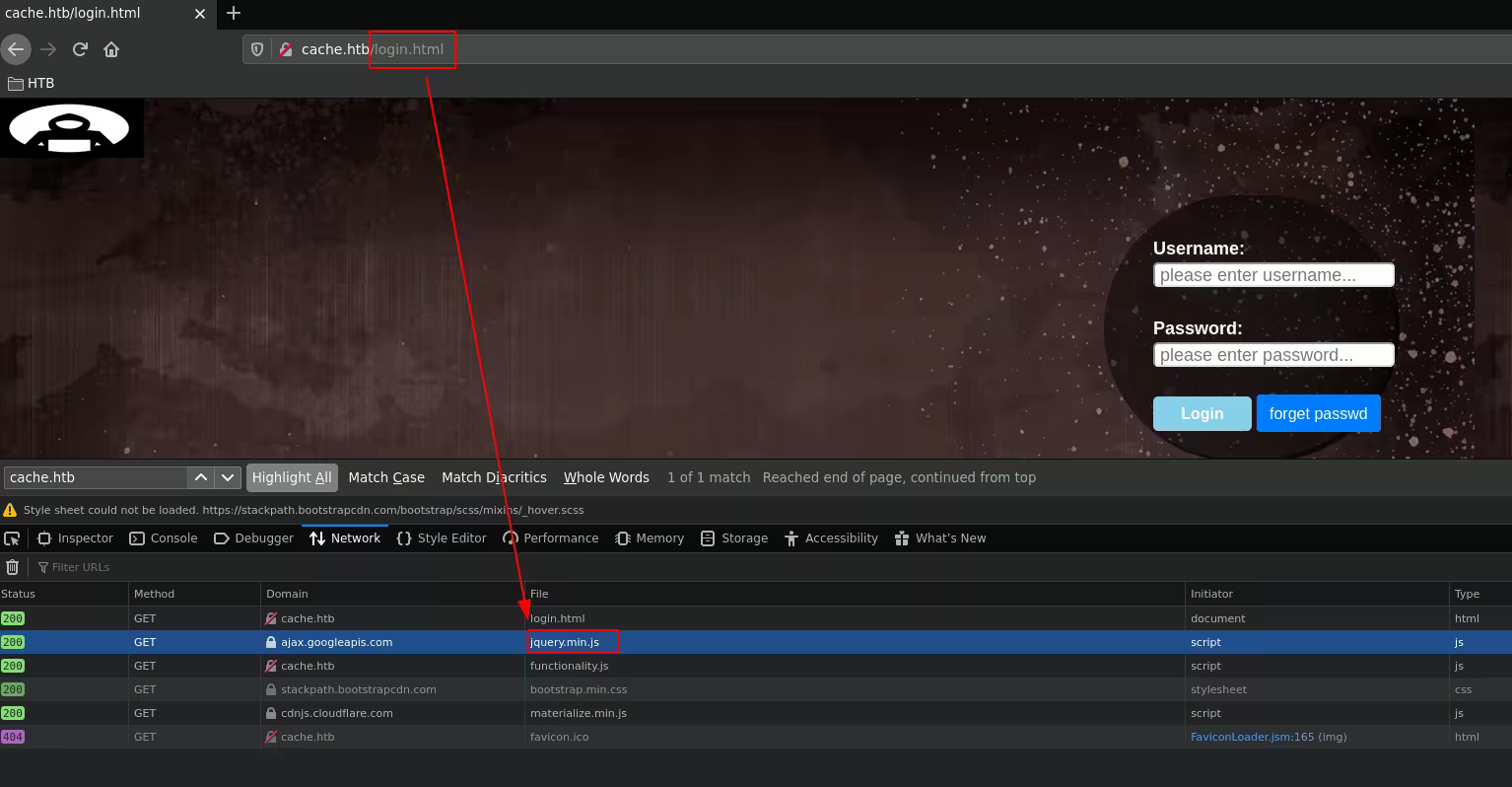This screenshot has height=787, width=1512.
Task: Click the username input field
Action: click(x=1273, y=275)
